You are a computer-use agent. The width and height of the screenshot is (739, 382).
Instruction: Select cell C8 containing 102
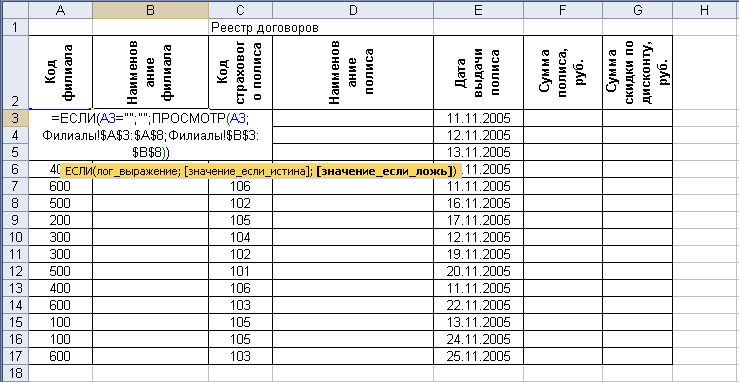coord(240,203)
